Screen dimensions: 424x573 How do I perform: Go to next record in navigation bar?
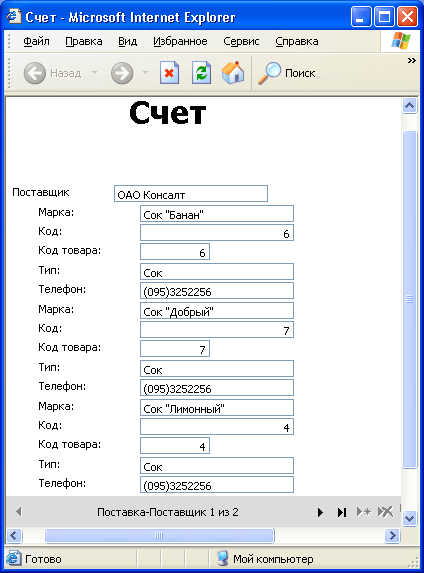click(x=320, y=512)
